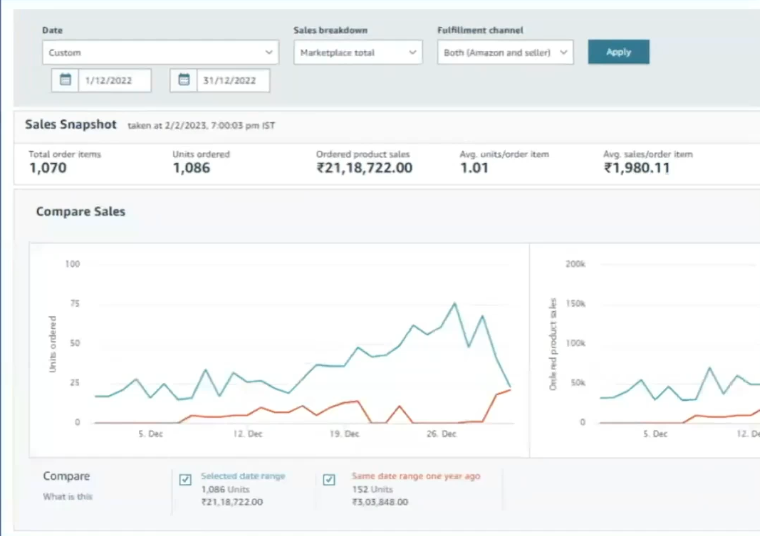
Task: Open the end date calendar icon
Action: coord(184,80)
